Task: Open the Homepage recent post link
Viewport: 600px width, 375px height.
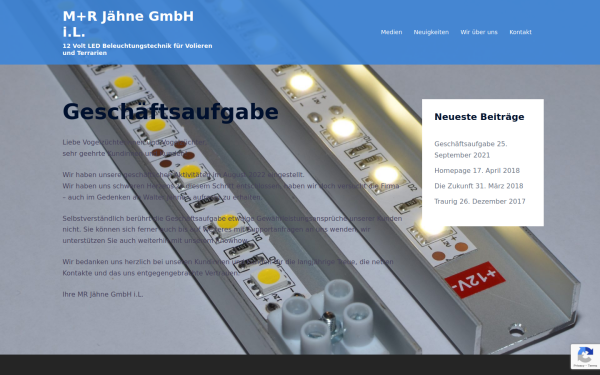Action: (453, 171)
